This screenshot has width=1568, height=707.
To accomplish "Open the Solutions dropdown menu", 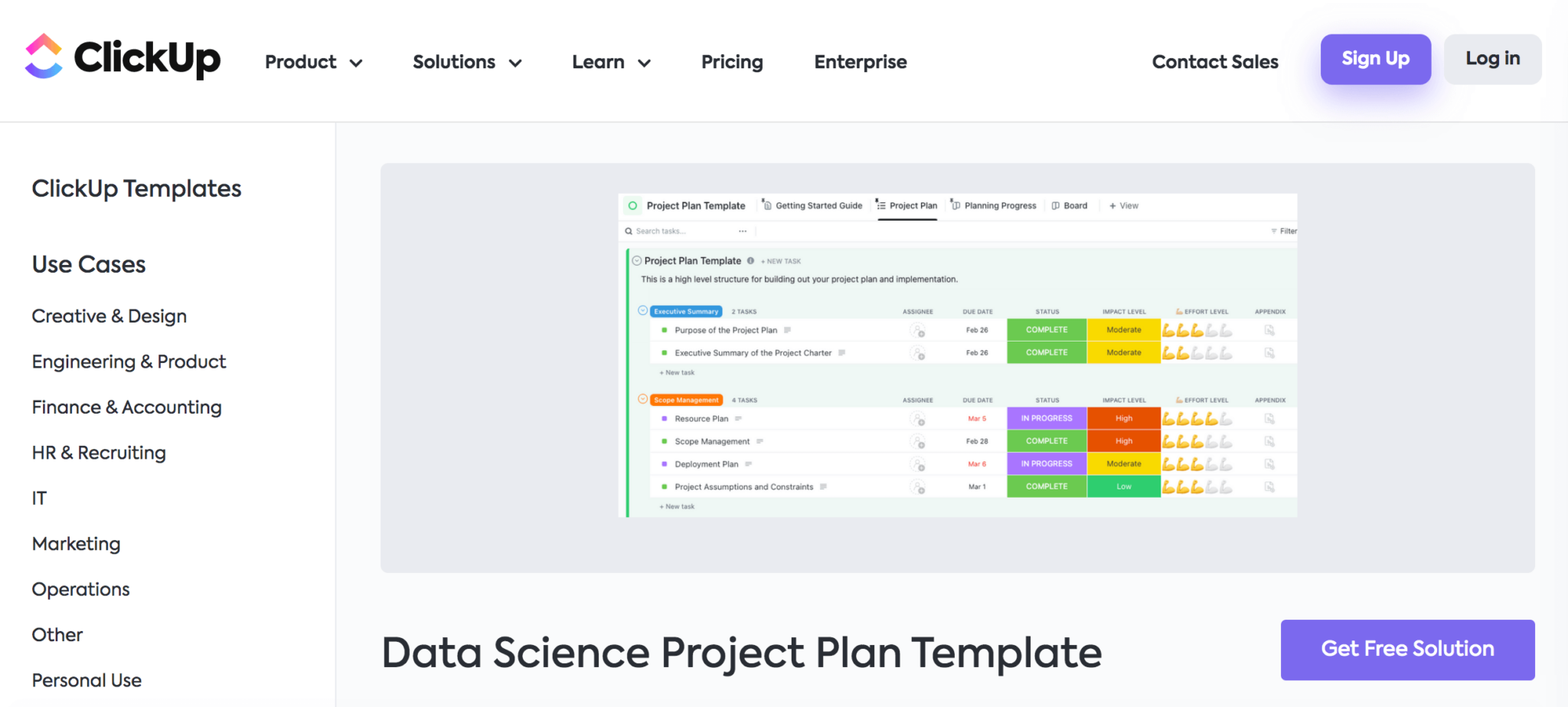I will (467, 62).
